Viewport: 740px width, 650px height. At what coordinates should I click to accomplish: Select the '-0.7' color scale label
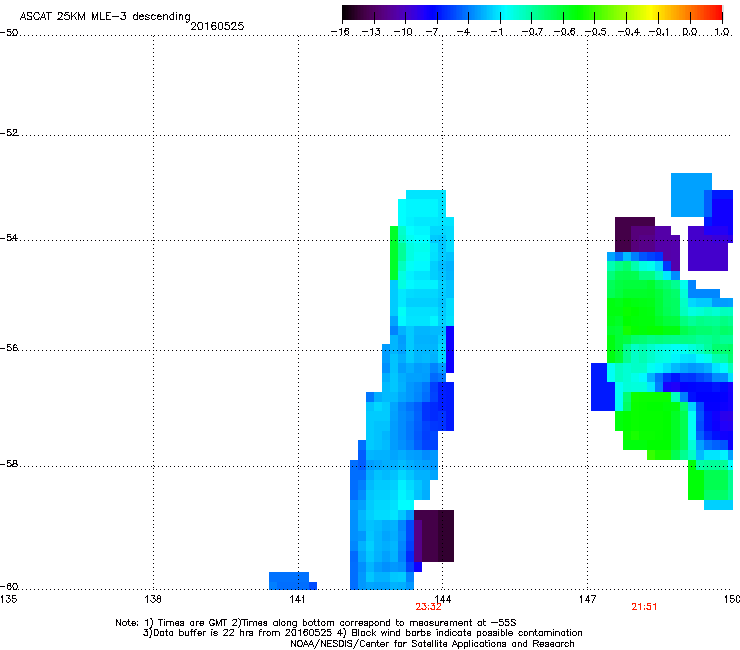point(532,32)
